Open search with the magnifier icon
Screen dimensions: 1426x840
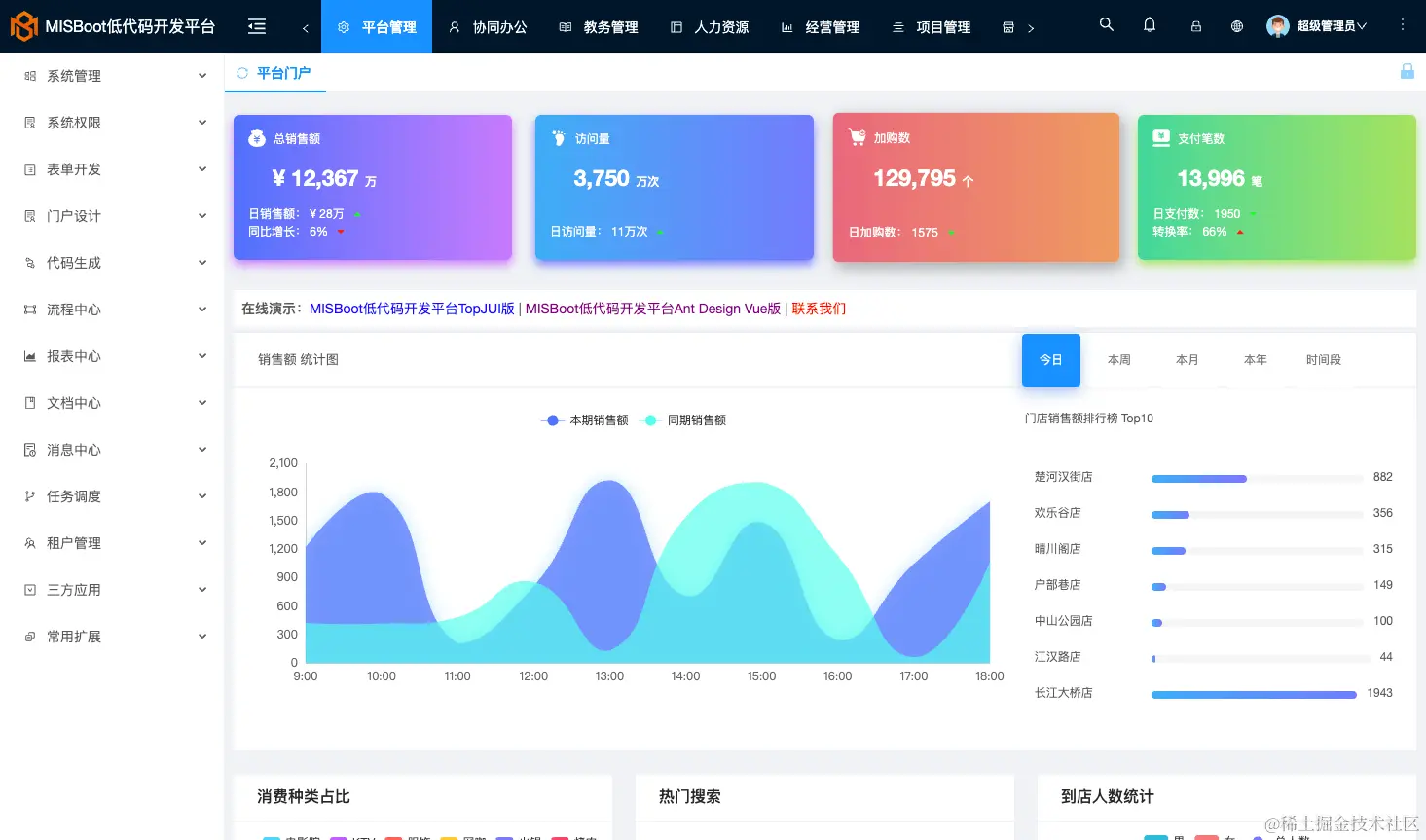[1106, 24]
